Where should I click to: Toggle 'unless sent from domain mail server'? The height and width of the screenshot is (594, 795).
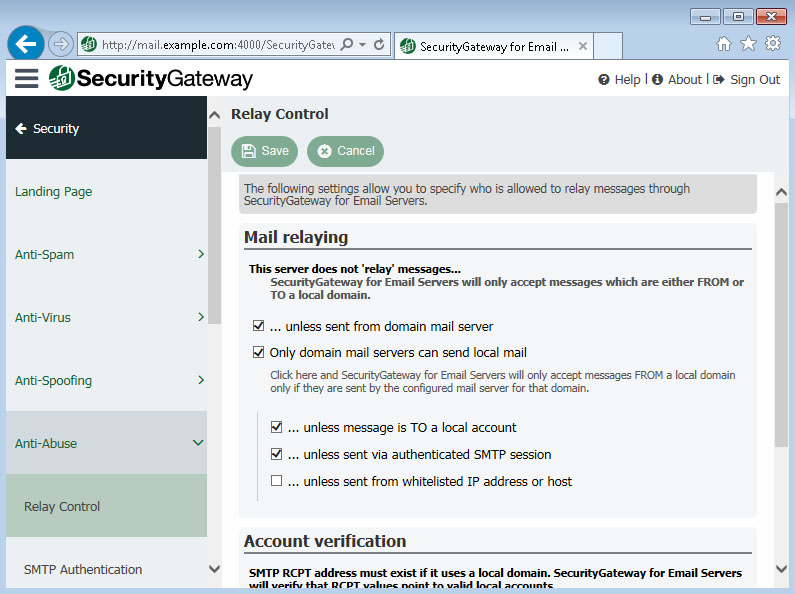[x=258, y=325]
